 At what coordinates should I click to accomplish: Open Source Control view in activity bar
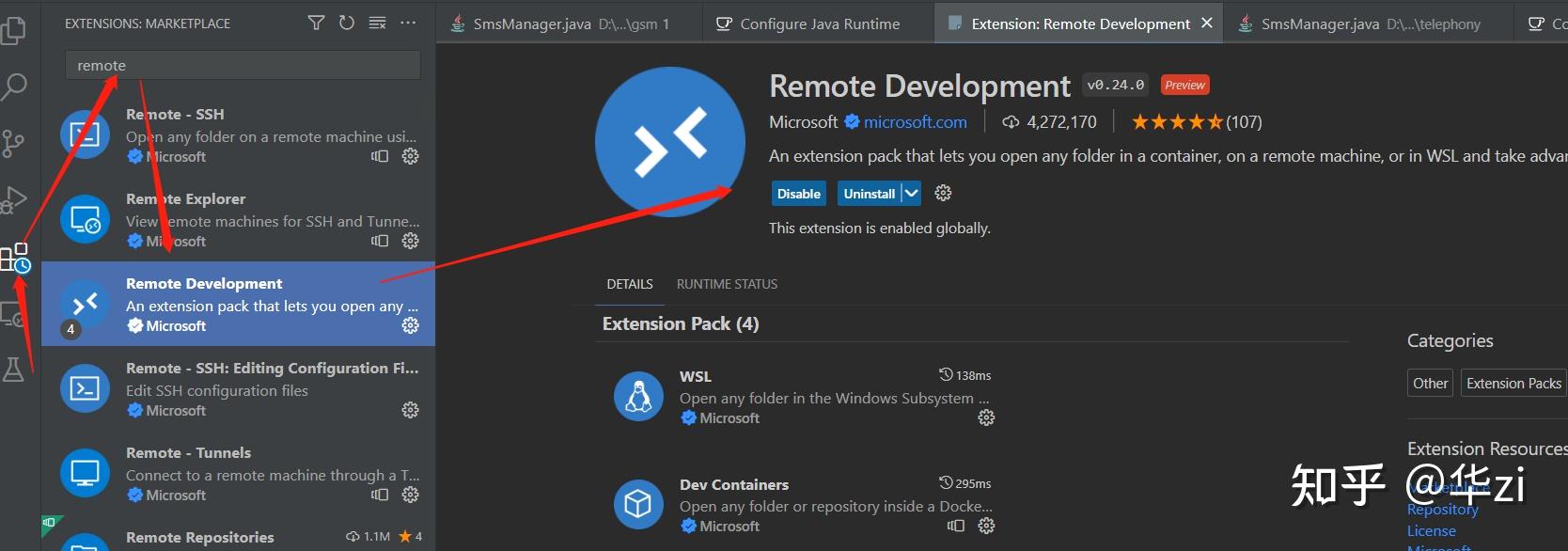tap(13, 143)
